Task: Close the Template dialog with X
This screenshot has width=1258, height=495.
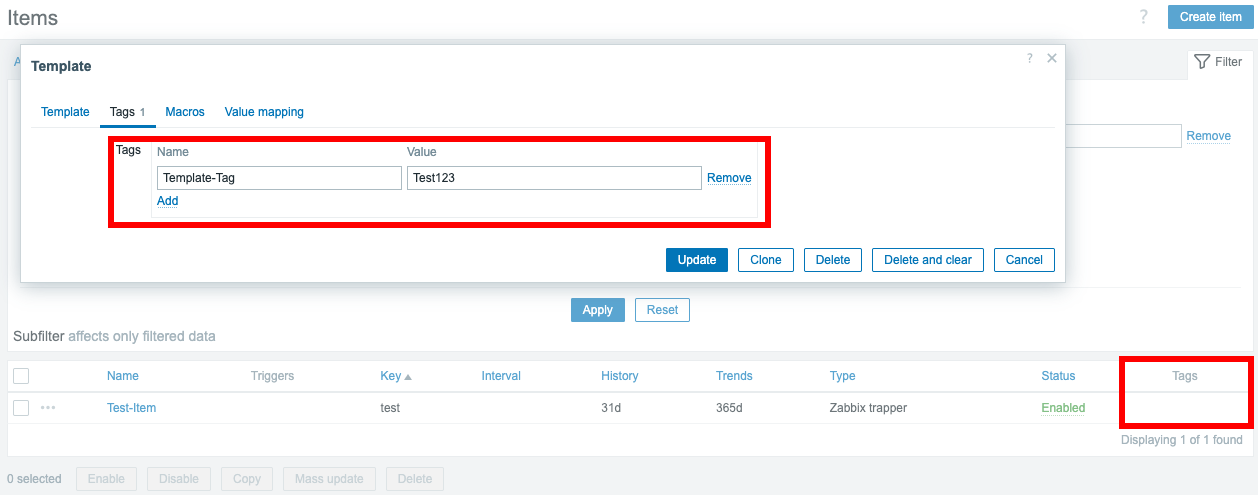Action: pyautogui.click(x=1051, y=59)
